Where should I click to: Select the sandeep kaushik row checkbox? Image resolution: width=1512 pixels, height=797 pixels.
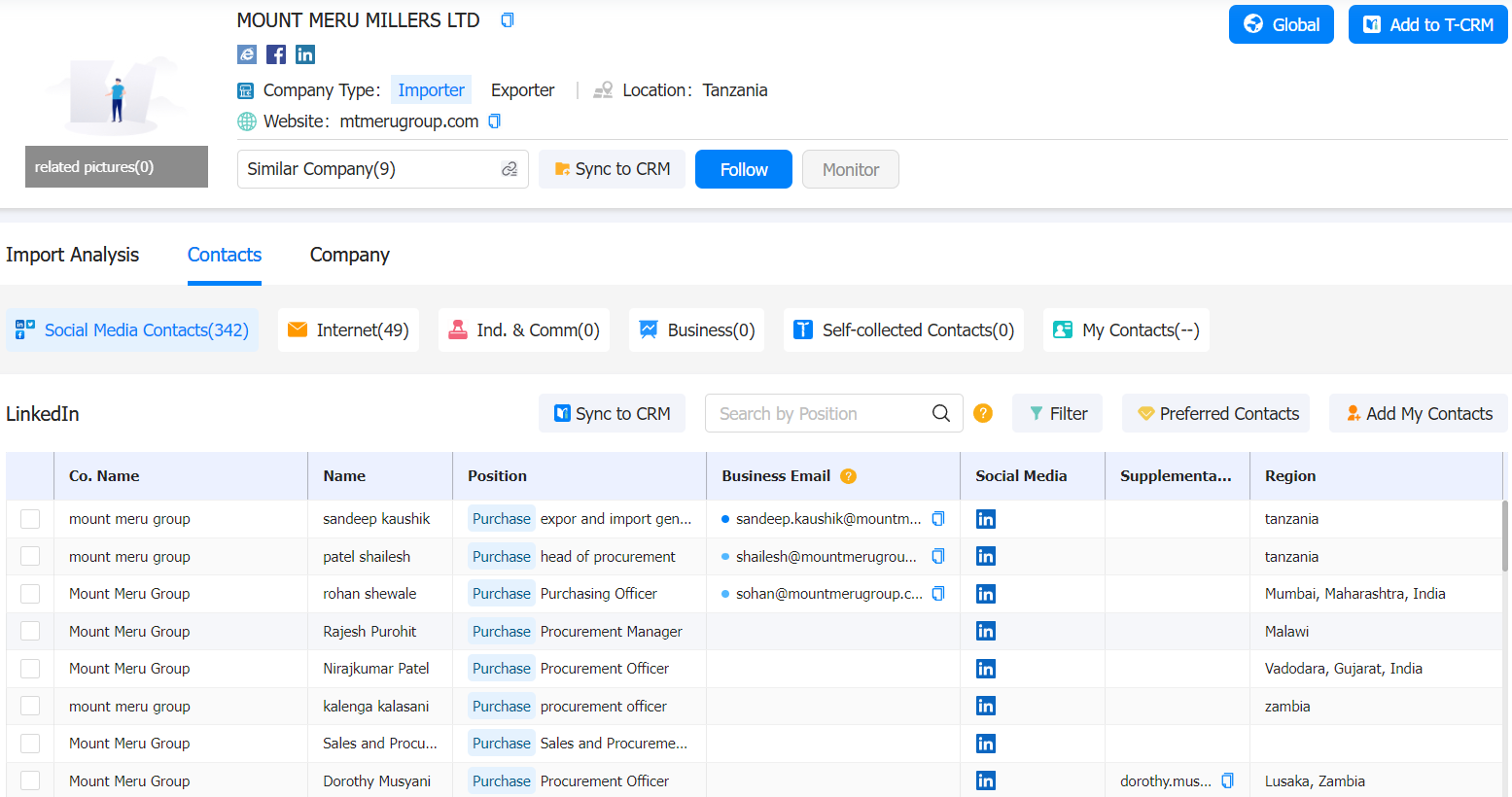(30, 519)
